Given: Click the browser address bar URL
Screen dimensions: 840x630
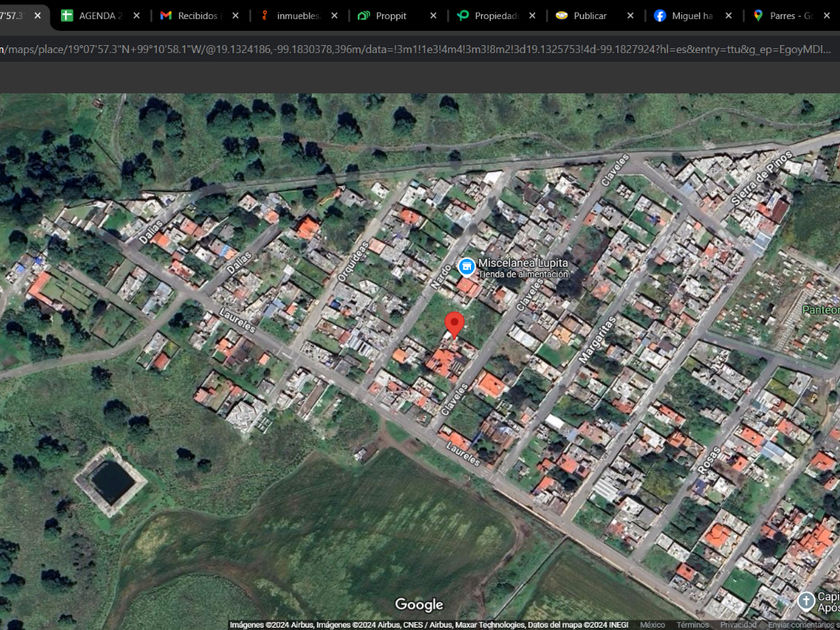Looking at the screenshot, I should coord(400,49).
